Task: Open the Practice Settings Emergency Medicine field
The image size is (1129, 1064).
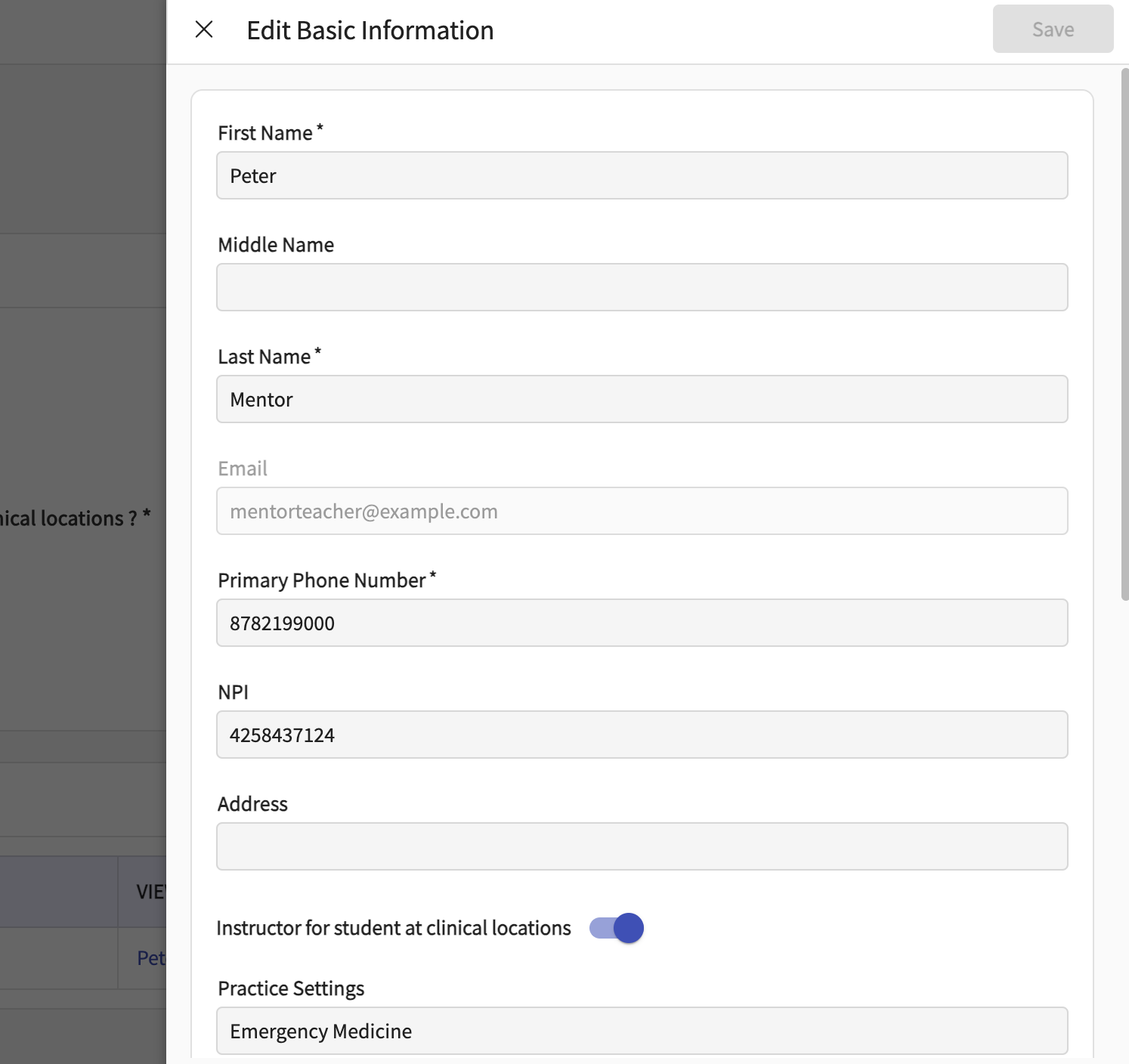Action: (x=642, y=1031)
